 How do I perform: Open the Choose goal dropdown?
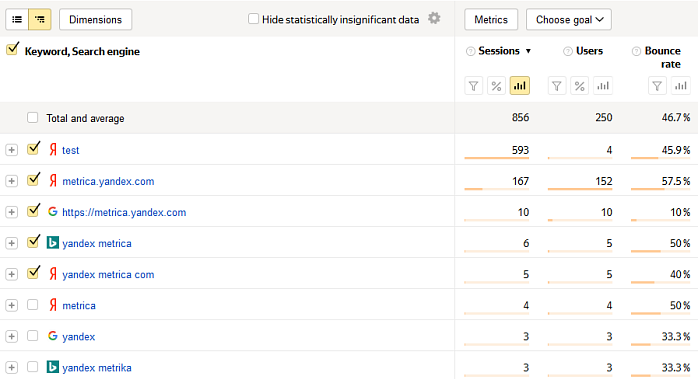[x=569, y=20]
